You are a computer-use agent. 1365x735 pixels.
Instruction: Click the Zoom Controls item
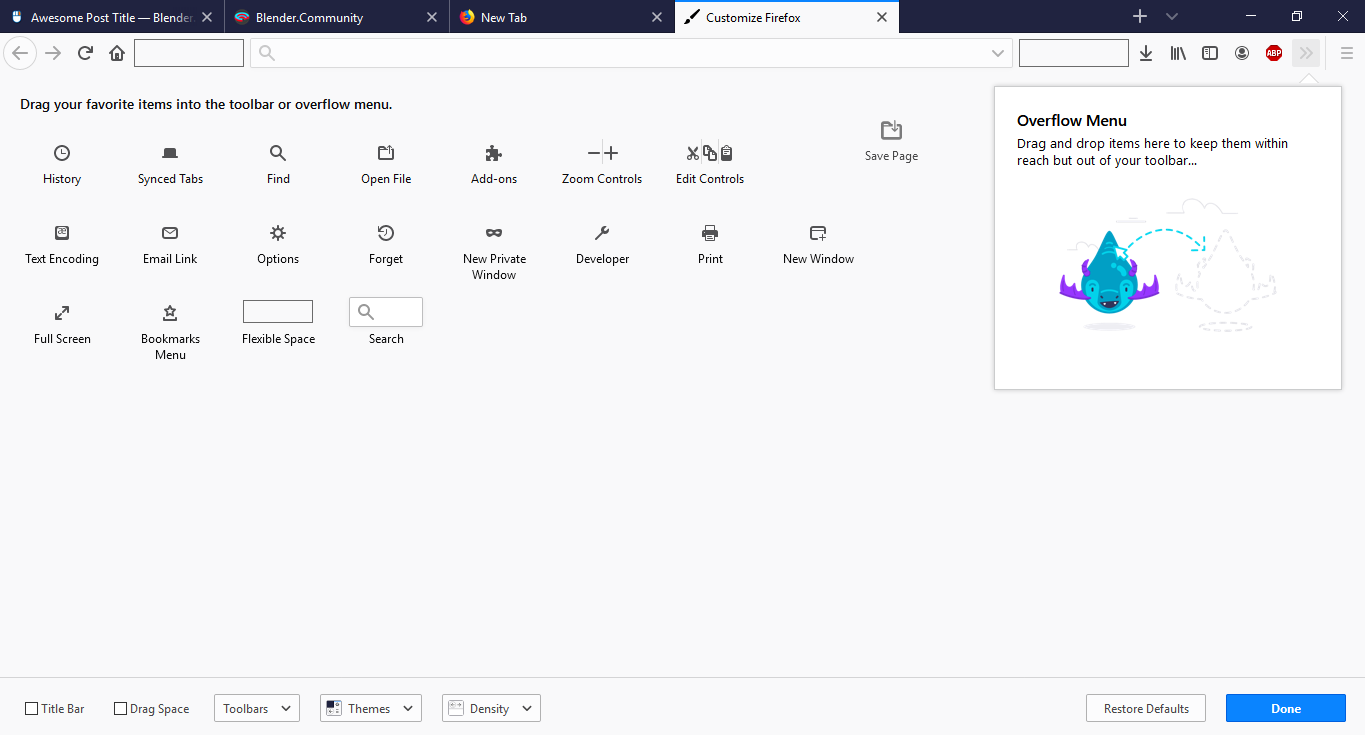click(602, 165)
